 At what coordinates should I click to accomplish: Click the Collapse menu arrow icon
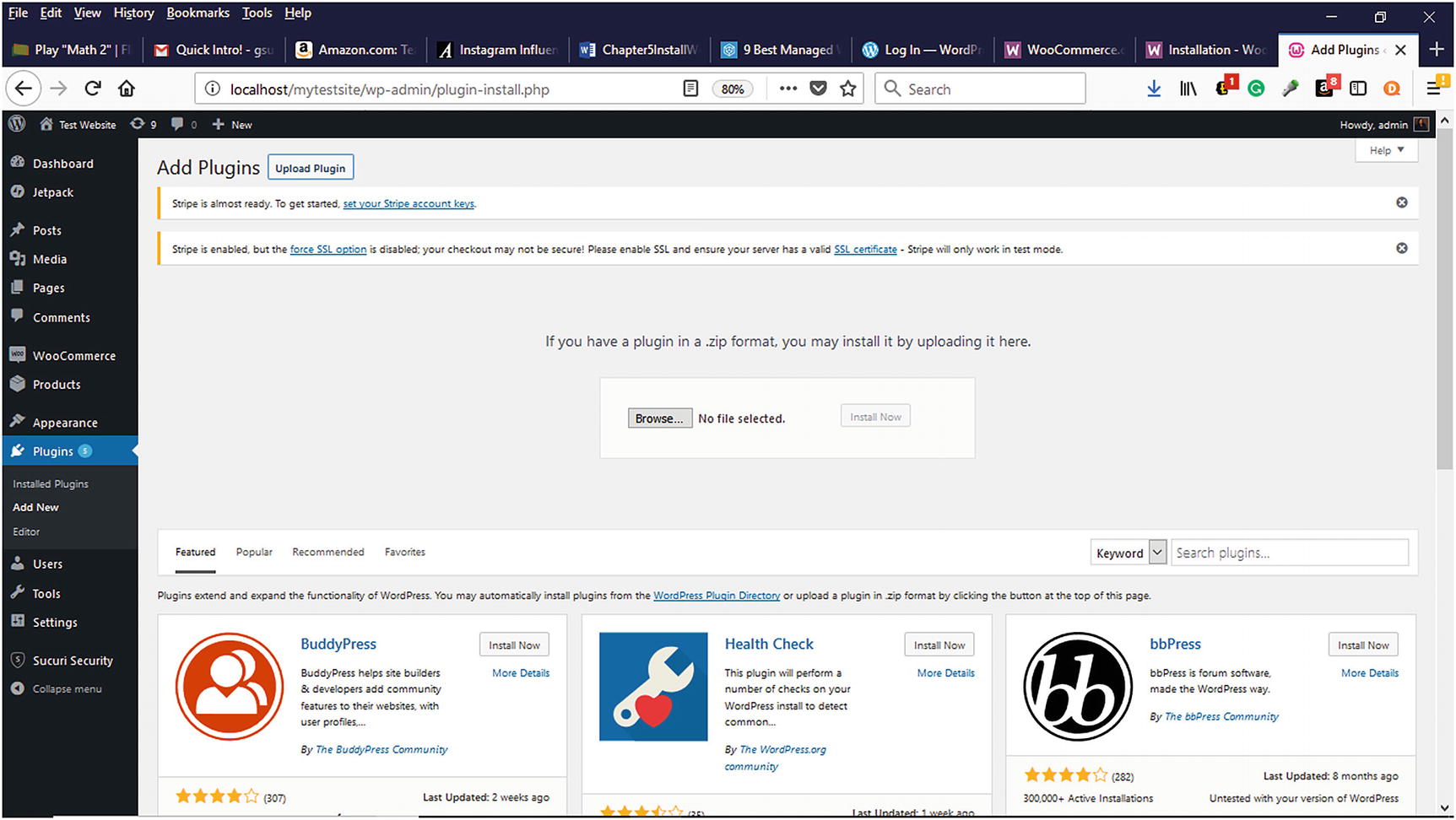[x=18, y=688]
